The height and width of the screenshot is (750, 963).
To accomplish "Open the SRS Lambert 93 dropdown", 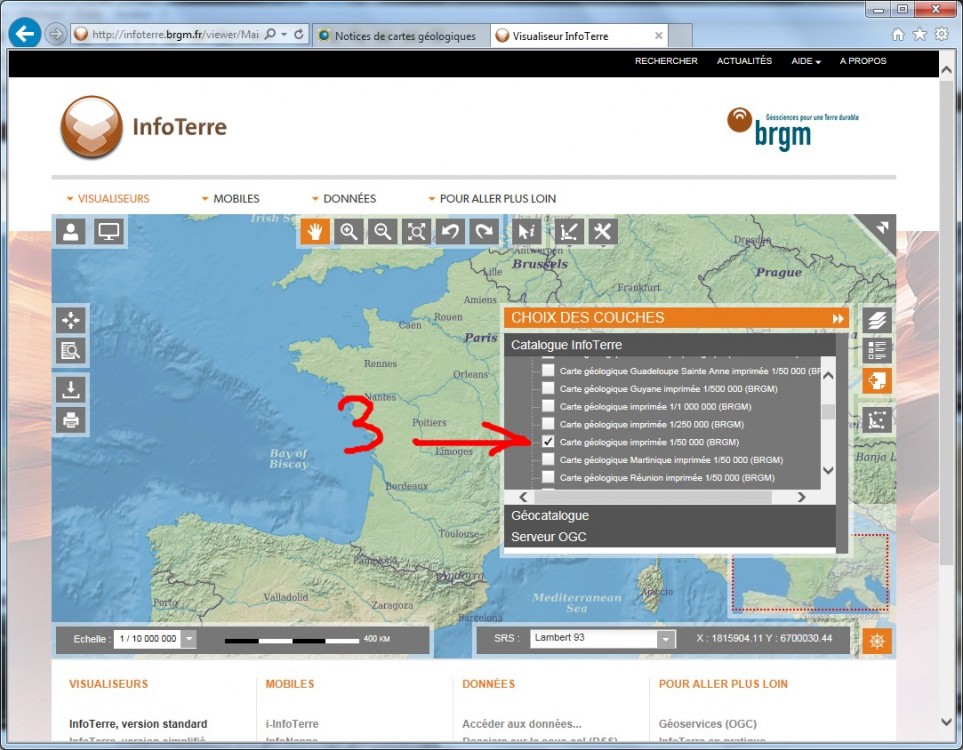I will click(x=666, y=639).
